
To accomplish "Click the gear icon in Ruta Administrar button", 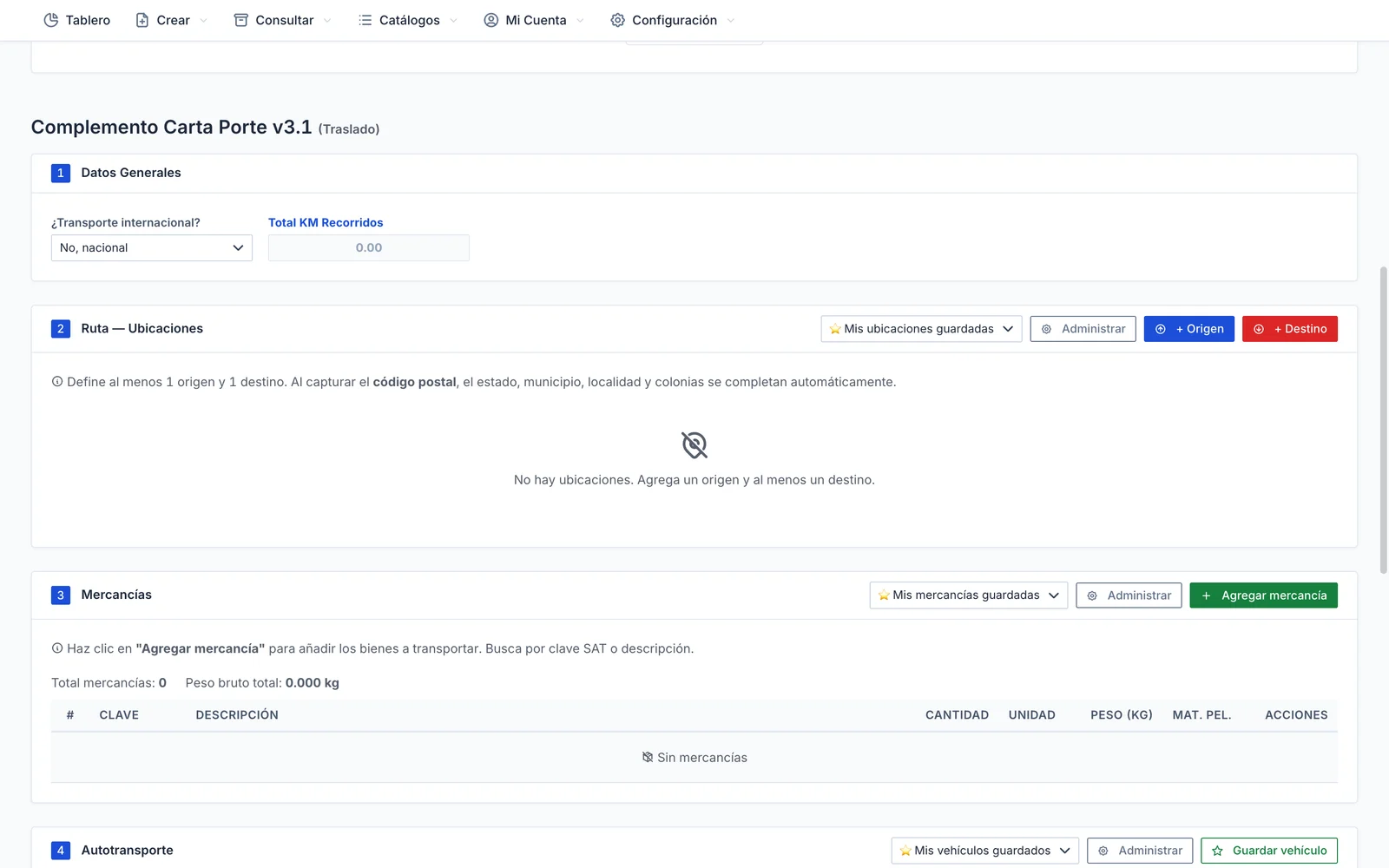I will (x=1047, y=329).
